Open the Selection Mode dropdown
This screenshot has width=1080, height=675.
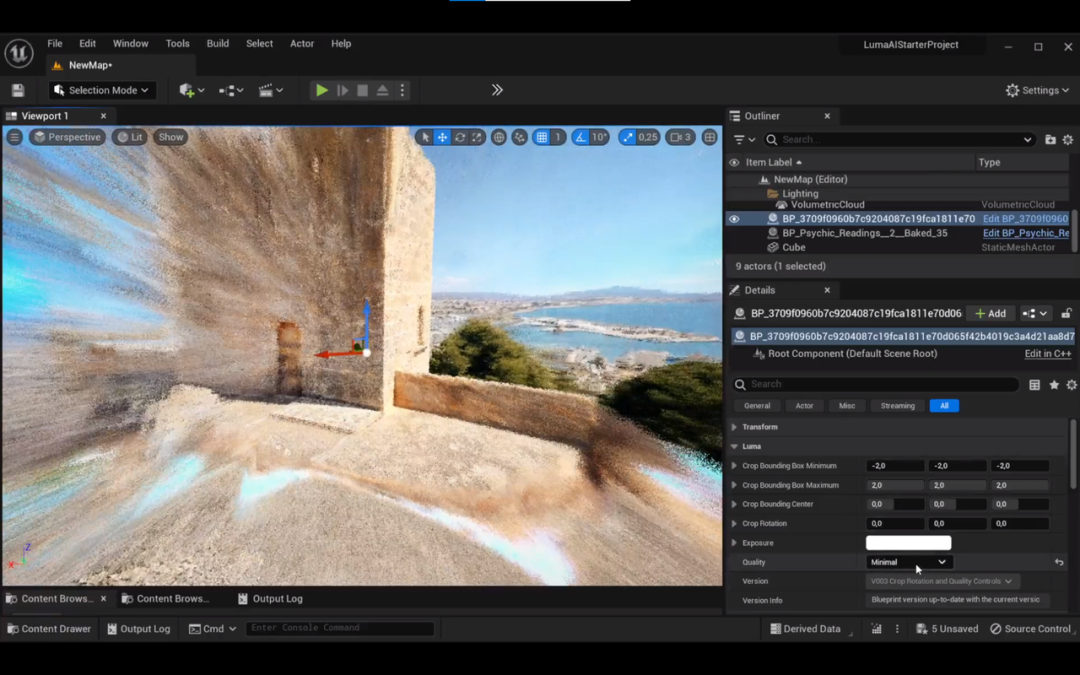(x=103, y=90)
